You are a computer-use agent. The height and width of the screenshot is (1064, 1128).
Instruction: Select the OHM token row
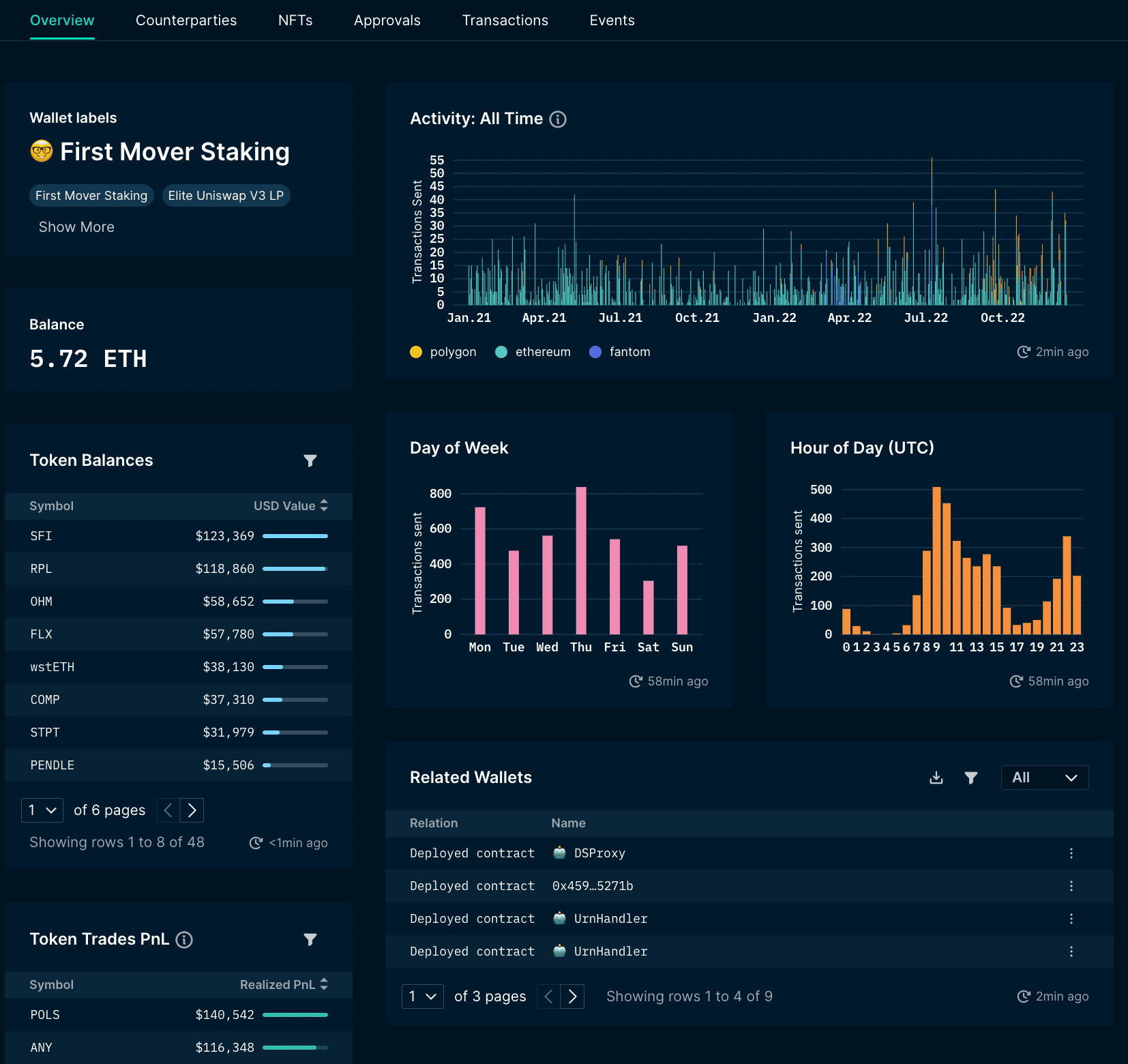pos(179,602)
